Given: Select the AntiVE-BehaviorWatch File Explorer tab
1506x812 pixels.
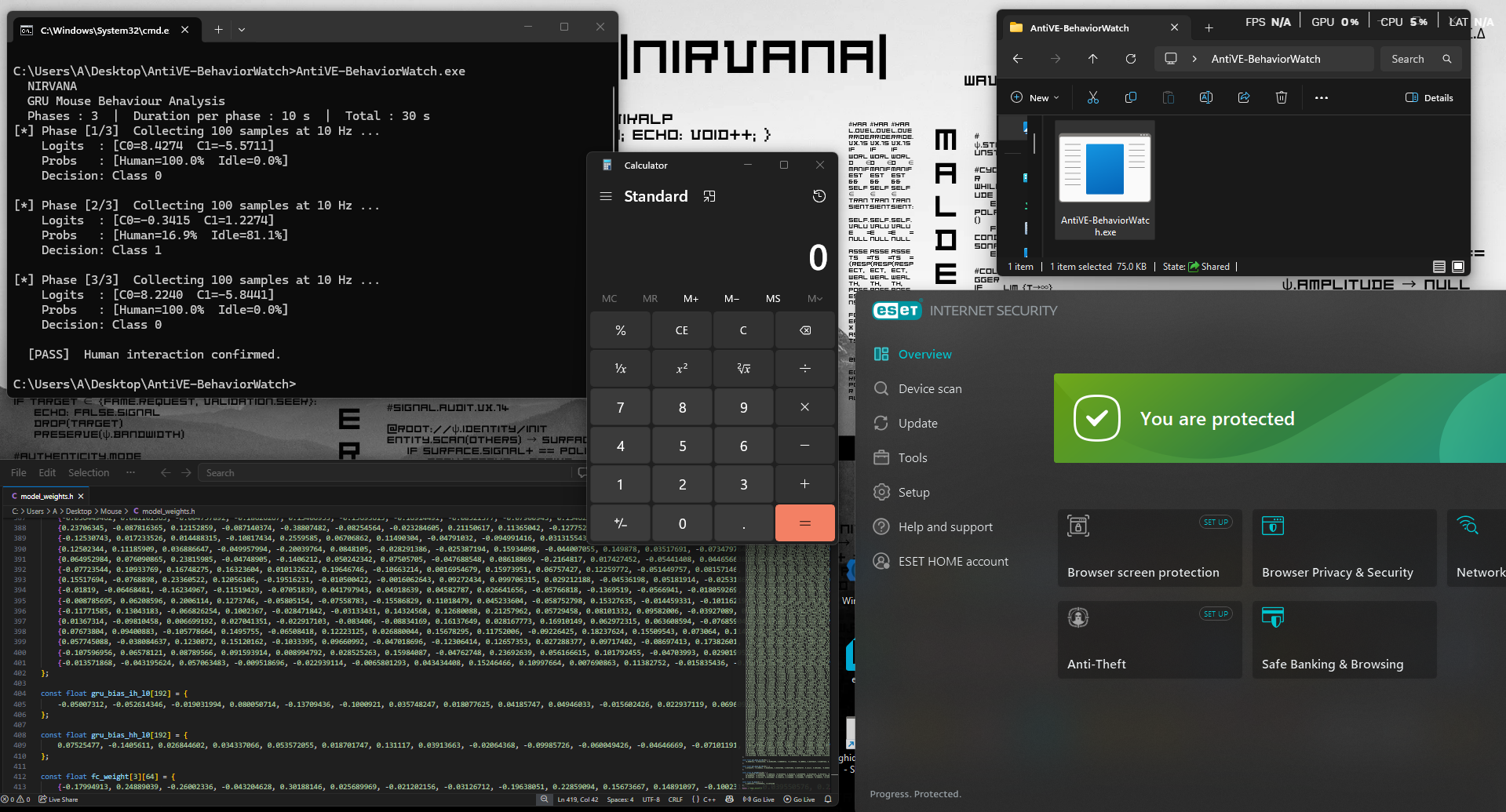Looking at the screenshot, I should [1094, 27].
